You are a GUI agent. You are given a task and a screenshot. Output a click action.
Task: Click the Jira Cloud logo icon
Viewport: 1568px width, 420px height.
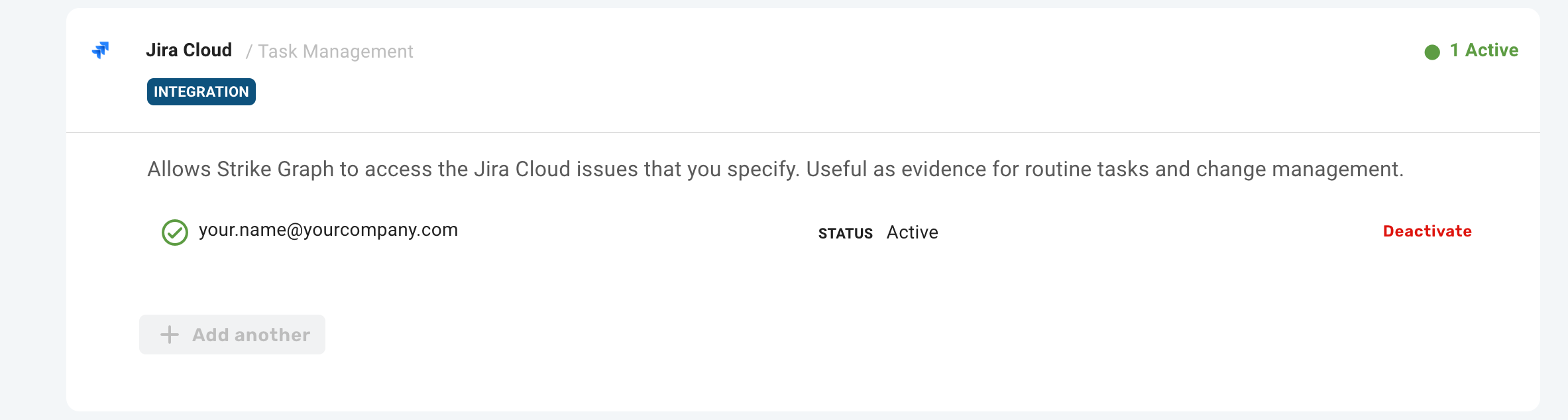coord(100,50)
